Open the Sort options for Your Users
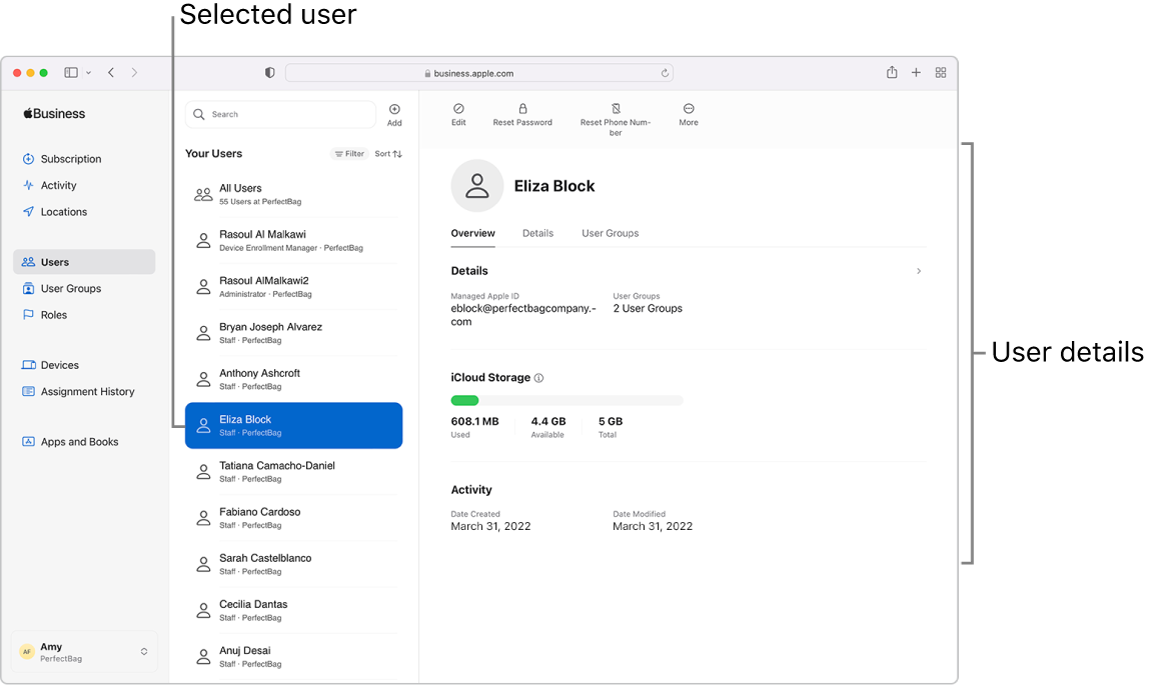Image resolution: width=1152 pixels, height=686 pixels. [387, 153]
